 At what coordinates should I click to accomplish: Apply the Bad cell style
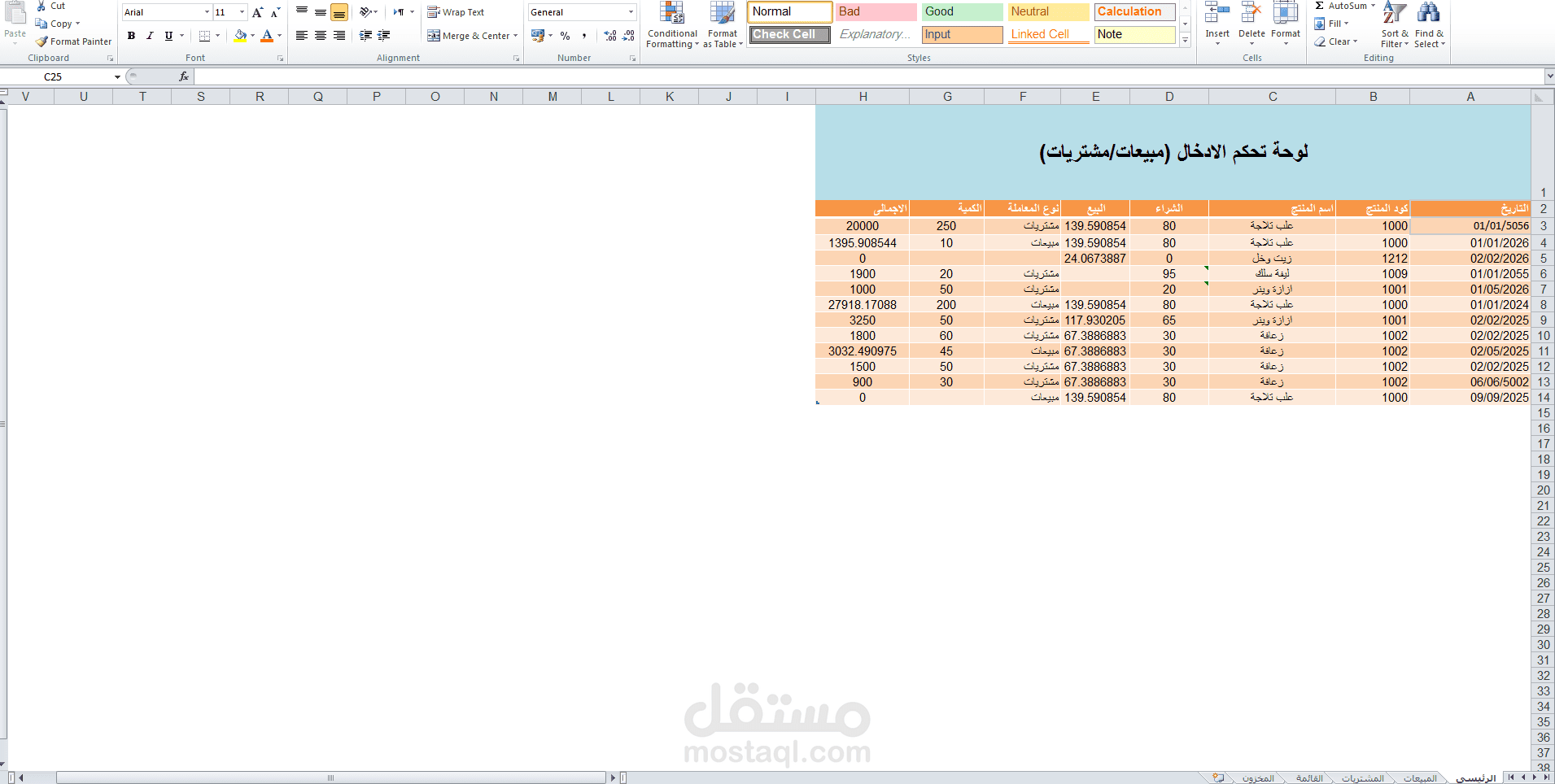click(876, 11)
